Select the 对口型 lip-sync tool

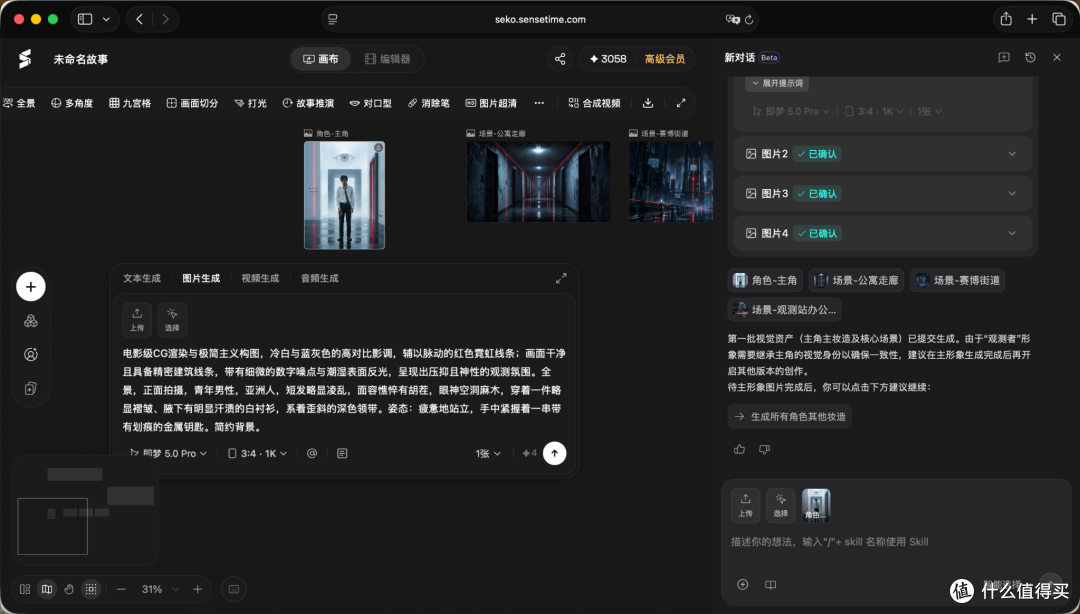(371, 103)
